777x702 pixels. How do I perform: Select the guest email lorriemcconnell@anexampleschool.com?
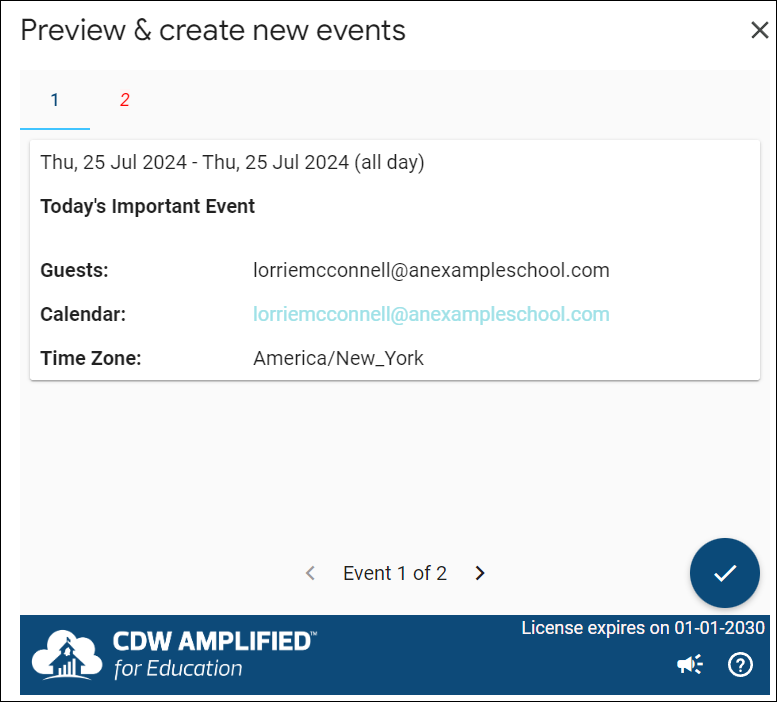pos(431,270)
